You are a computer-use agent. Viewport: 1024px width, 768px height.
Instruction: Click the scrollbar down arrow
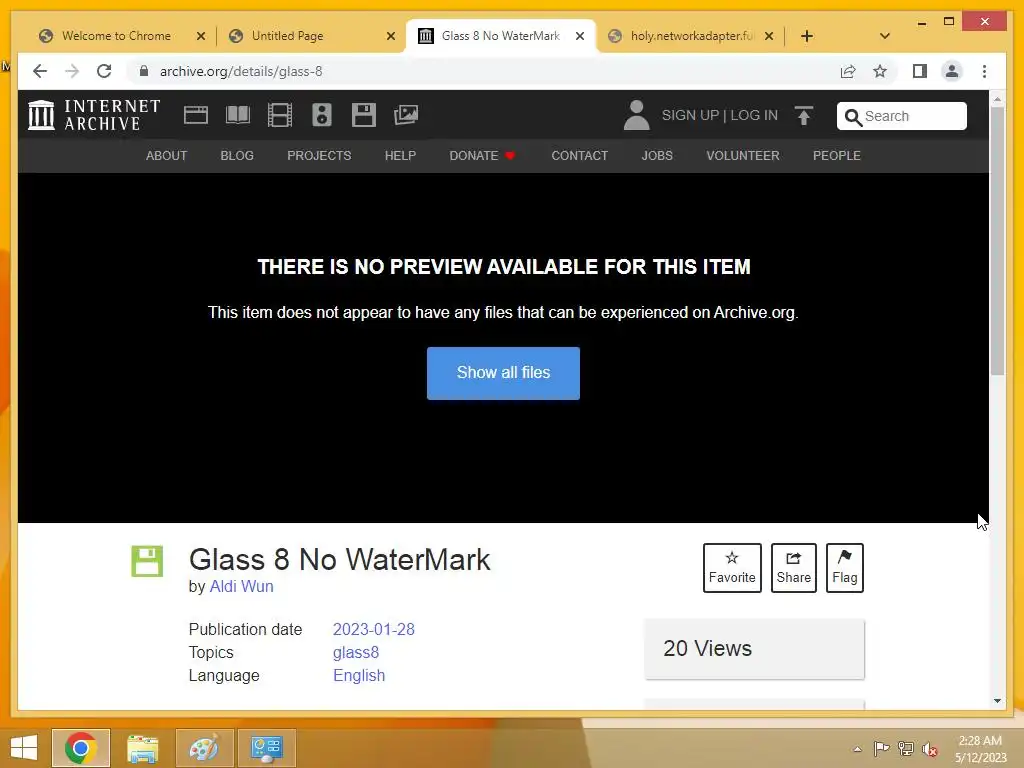pyautogui.click(x=997, y=701)
